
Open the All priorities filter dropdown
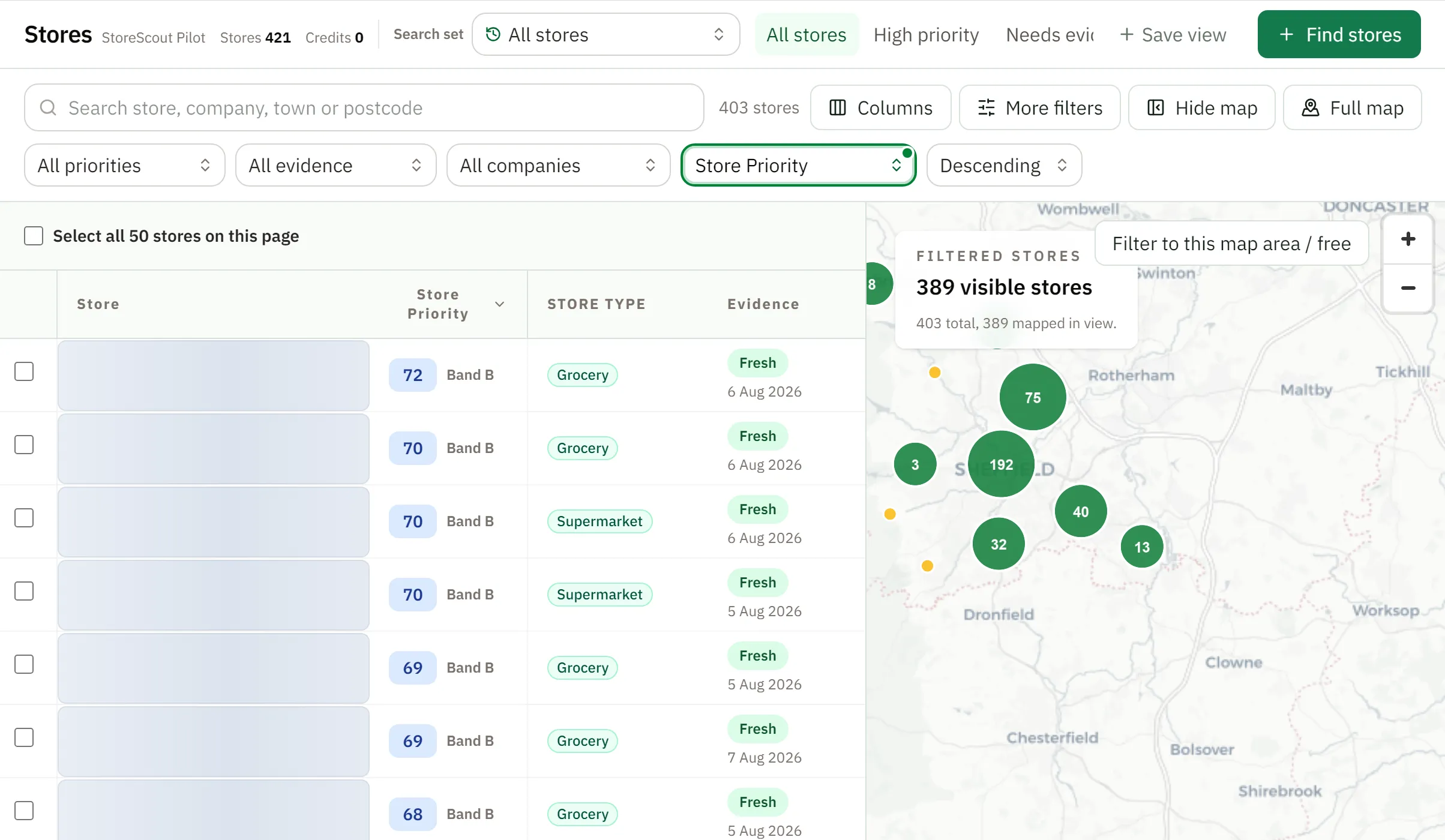pos(124,165)
